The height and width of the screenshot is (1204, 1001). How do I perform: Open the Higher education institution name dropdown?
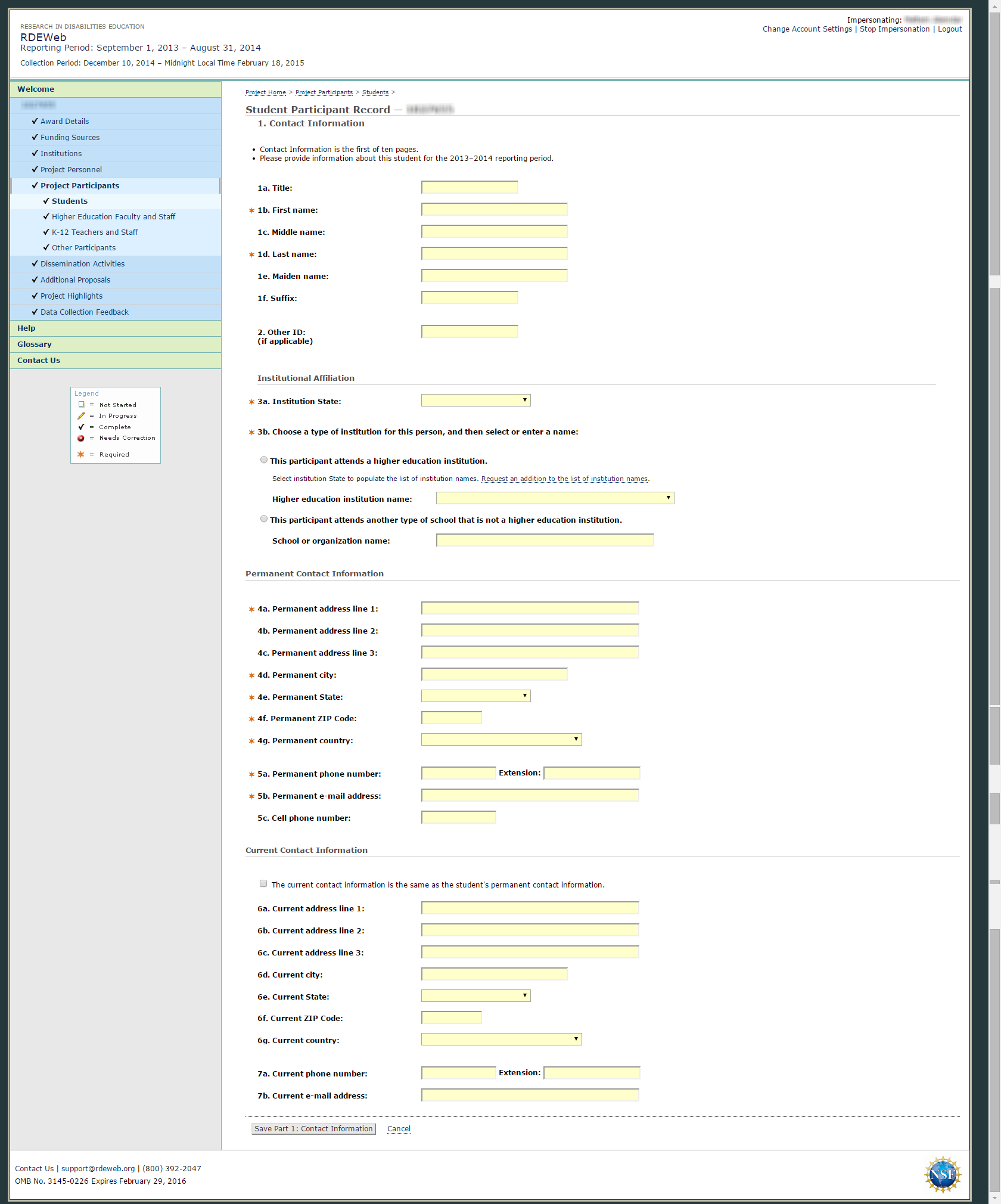pyautogui.click(x=555, y=498)
